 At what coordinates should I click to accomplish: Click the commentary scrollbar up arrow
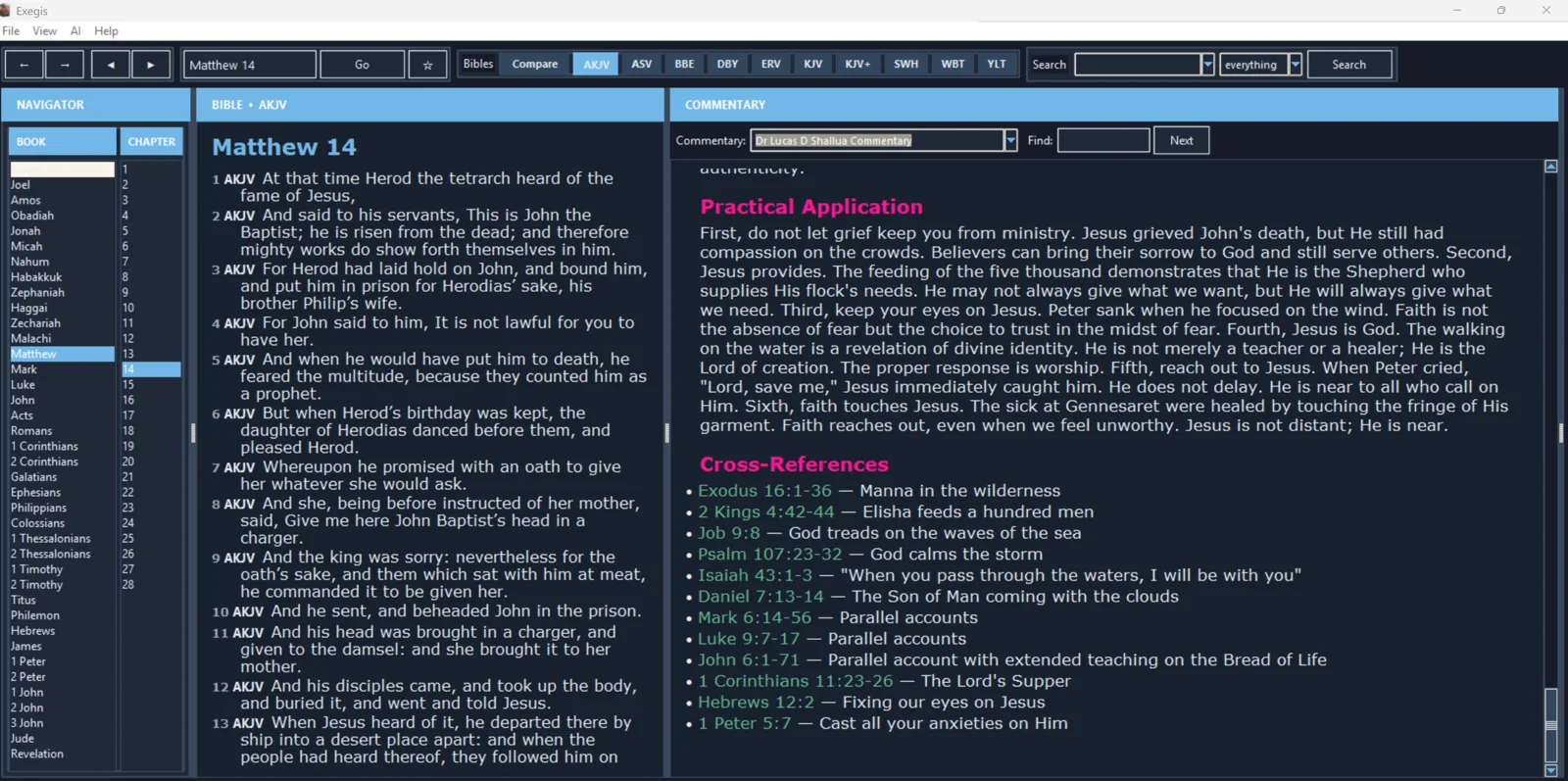(1550, 167)
